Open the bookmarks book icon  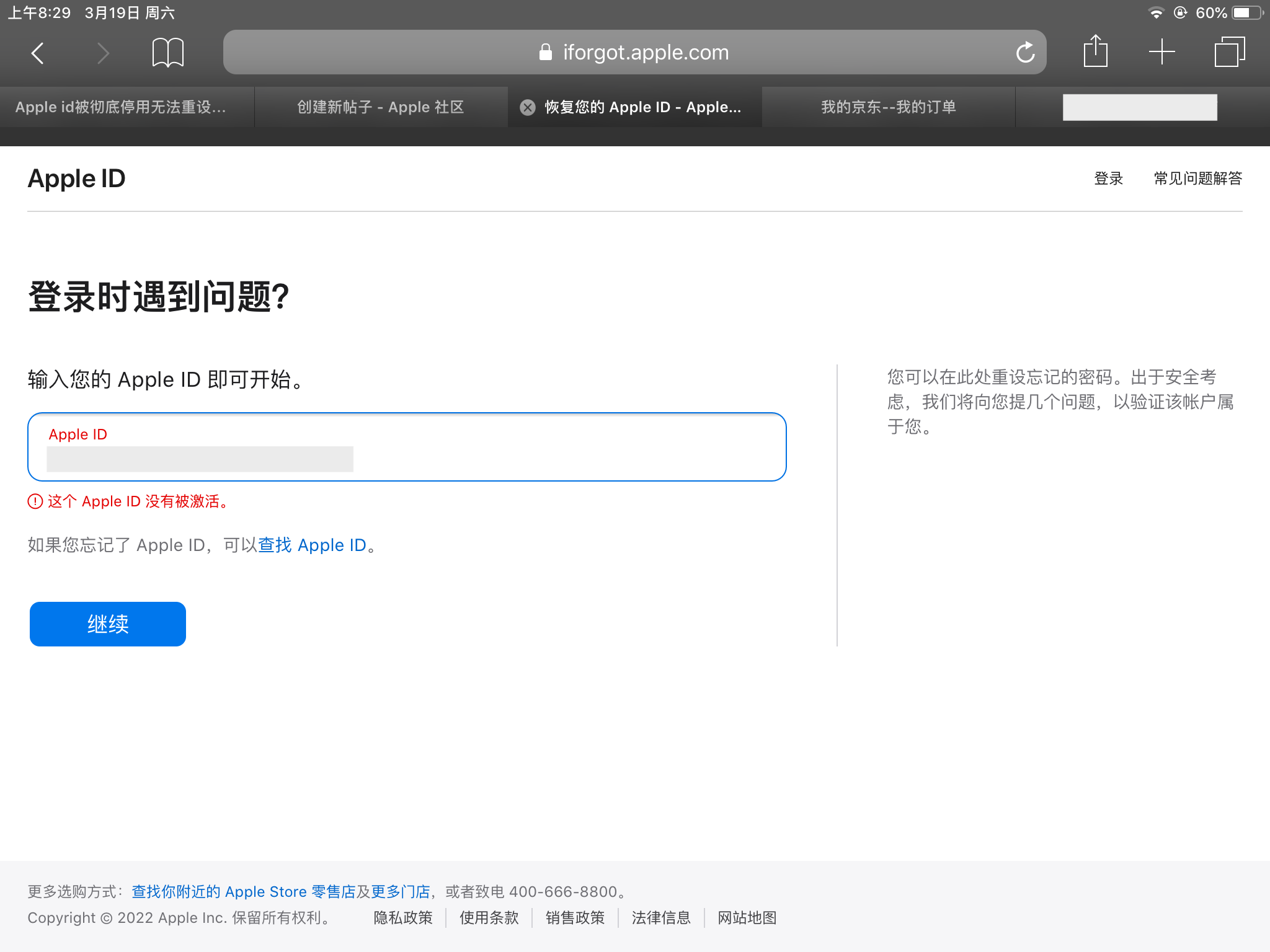point(167,53)
